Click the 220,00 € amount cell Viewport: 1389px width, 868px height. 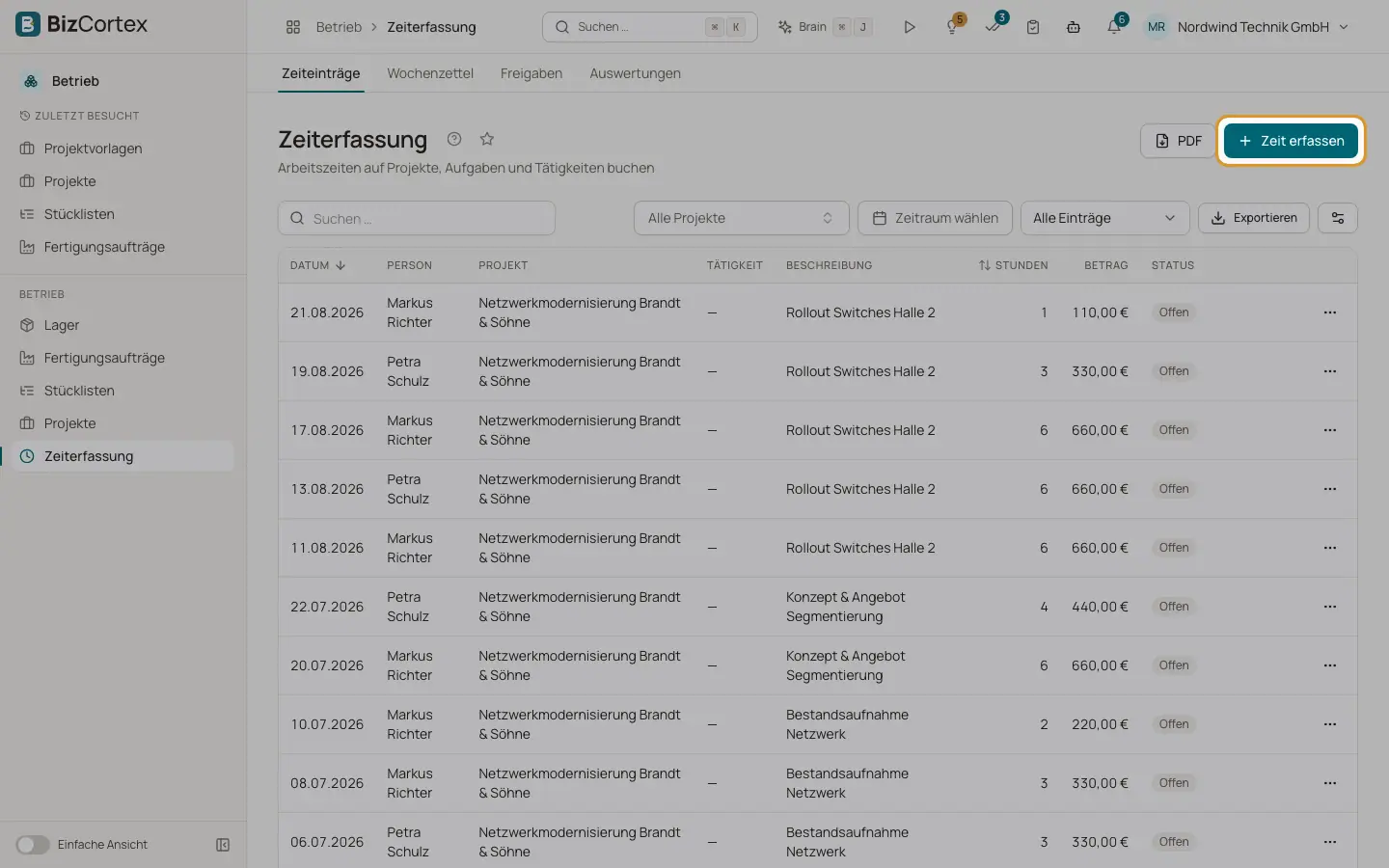coord(1100,724)
